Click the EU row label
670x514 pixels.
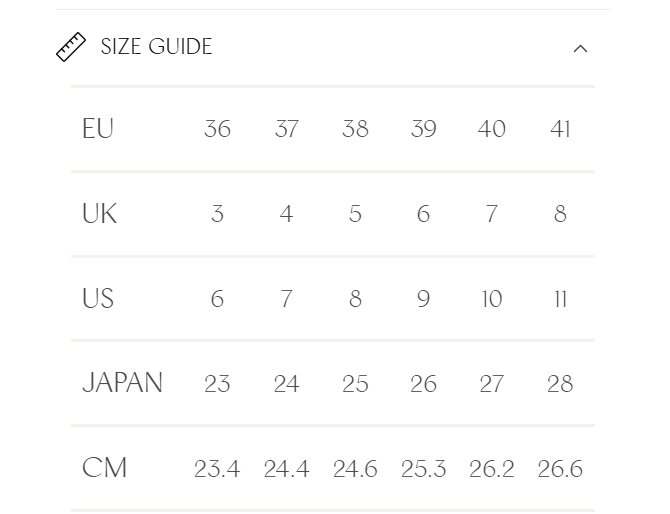coord(98,128)
